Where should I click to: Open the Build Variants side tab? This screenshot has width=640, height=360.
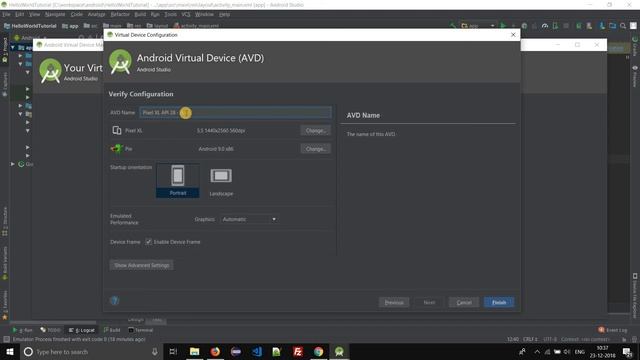click(x=5, y=263)
